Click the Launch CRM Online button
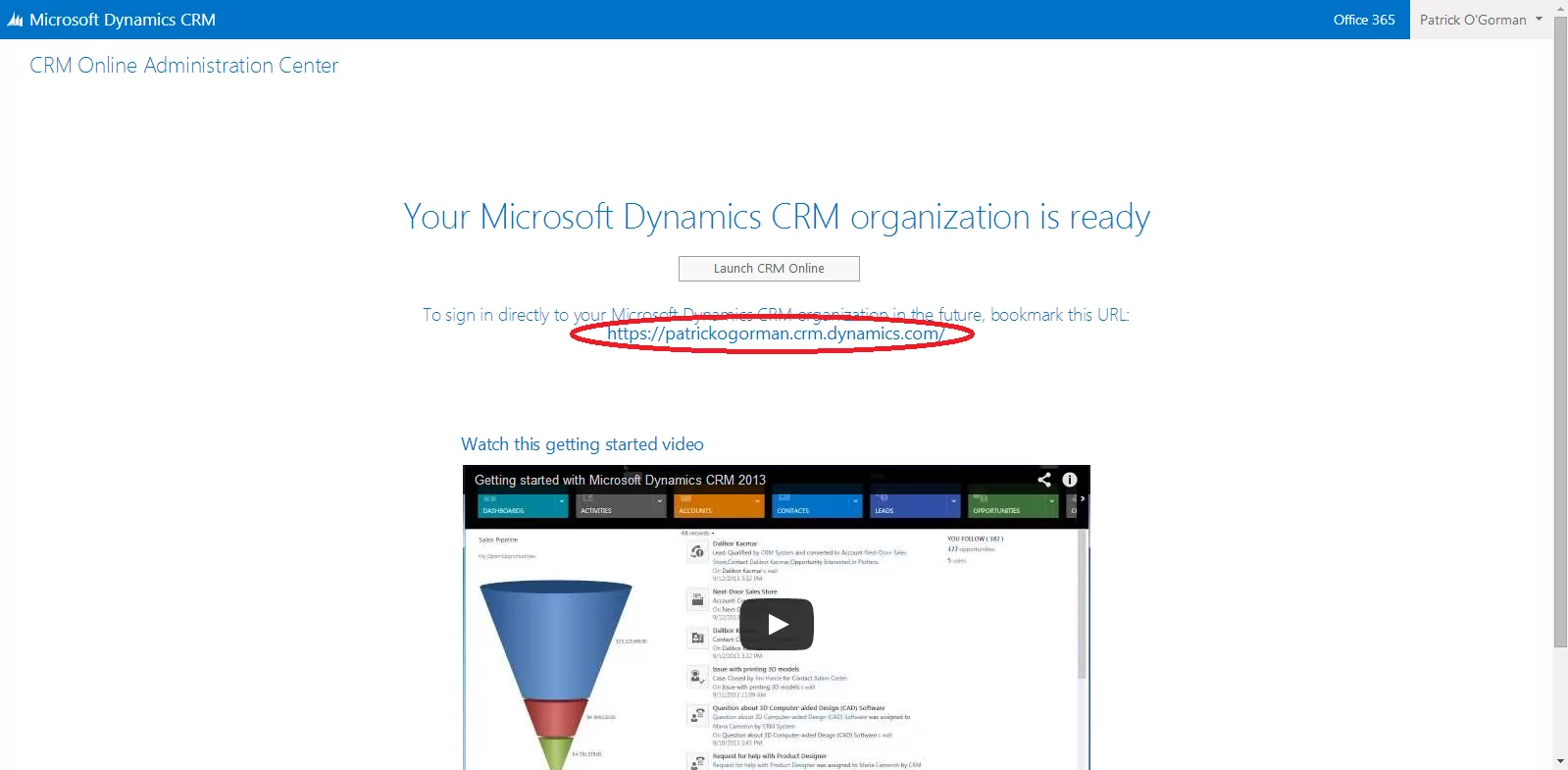Viewport: 1568px width, 770px height. [769, 269]
